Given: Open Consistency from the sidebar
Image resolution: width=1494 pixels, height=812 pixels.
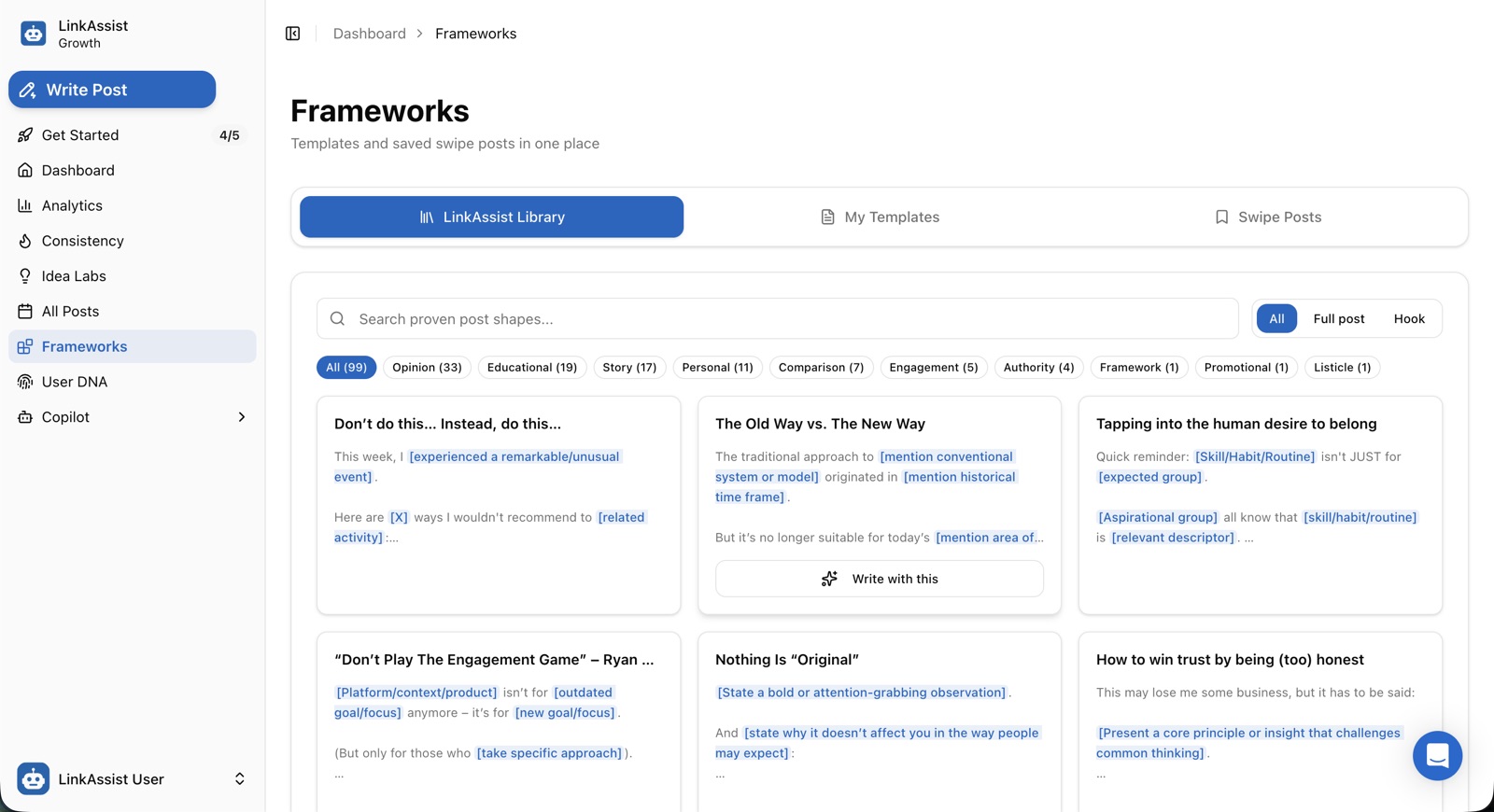Looking at the screenshot, I should point(132,241).
